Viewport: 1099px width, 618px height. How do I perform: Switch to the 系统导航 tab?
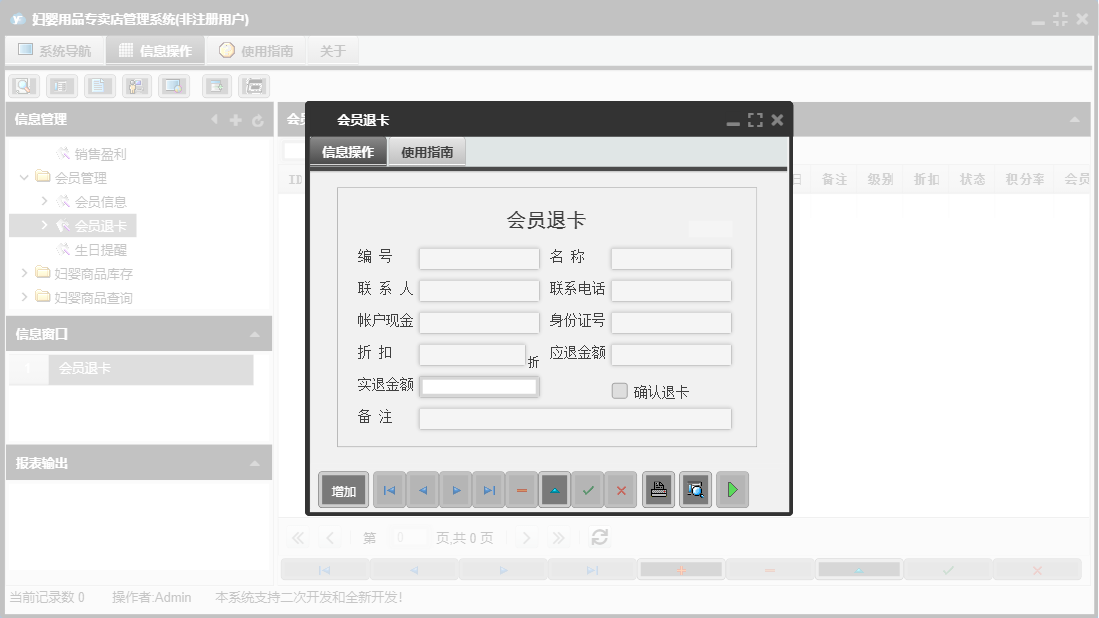pos(55,49)
